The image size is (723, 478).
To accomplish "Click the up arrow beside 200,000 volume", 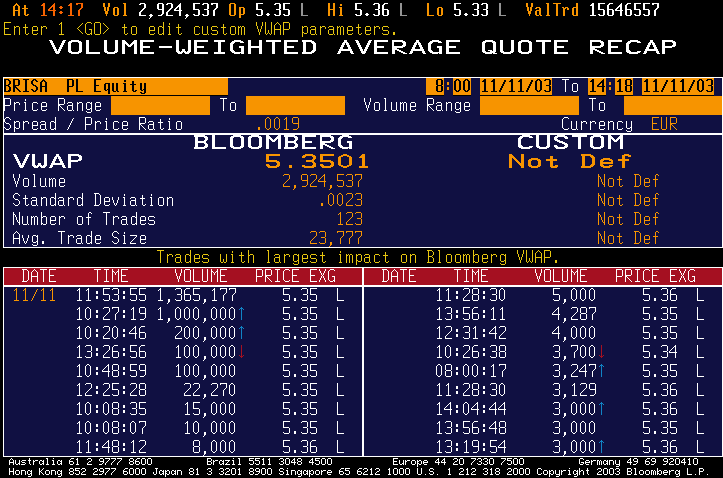I will 242,333.
